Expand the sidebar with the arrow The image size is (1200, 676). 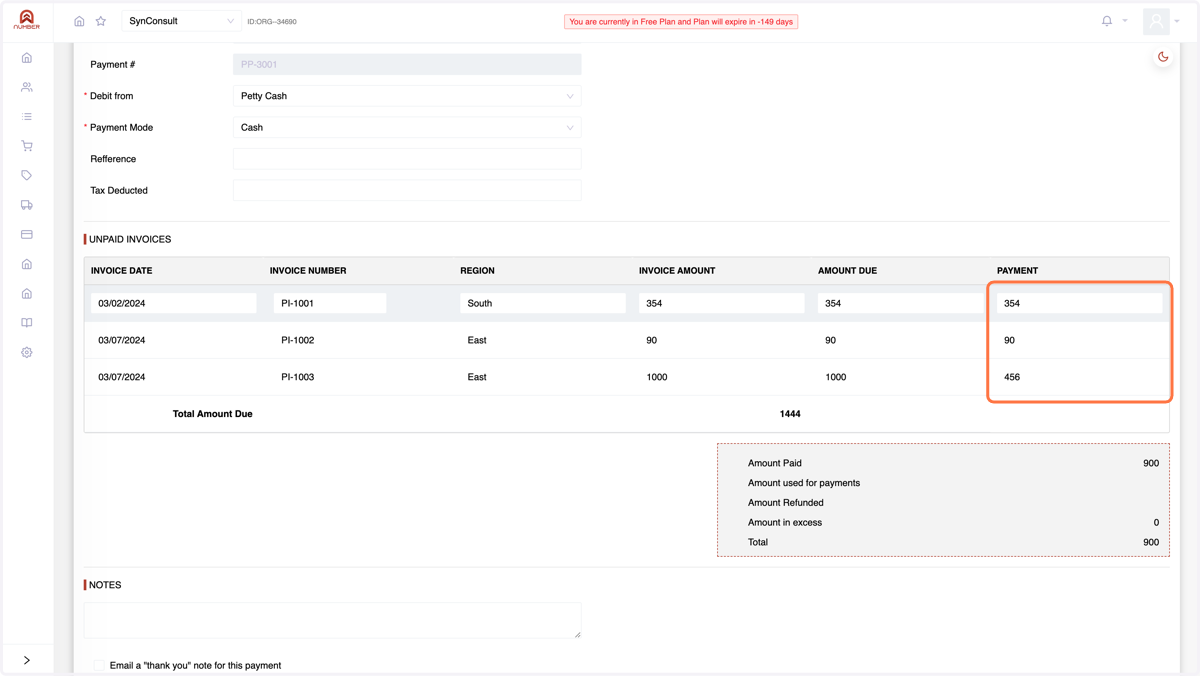coord(27,660)
